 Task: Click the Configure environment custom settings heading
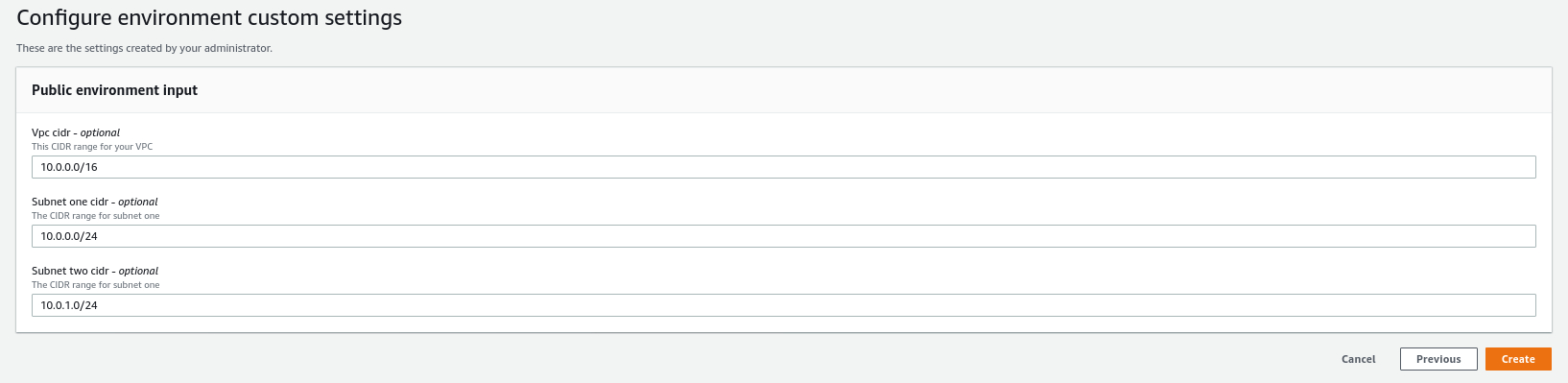pyautogui.click(x=209, y=18)
